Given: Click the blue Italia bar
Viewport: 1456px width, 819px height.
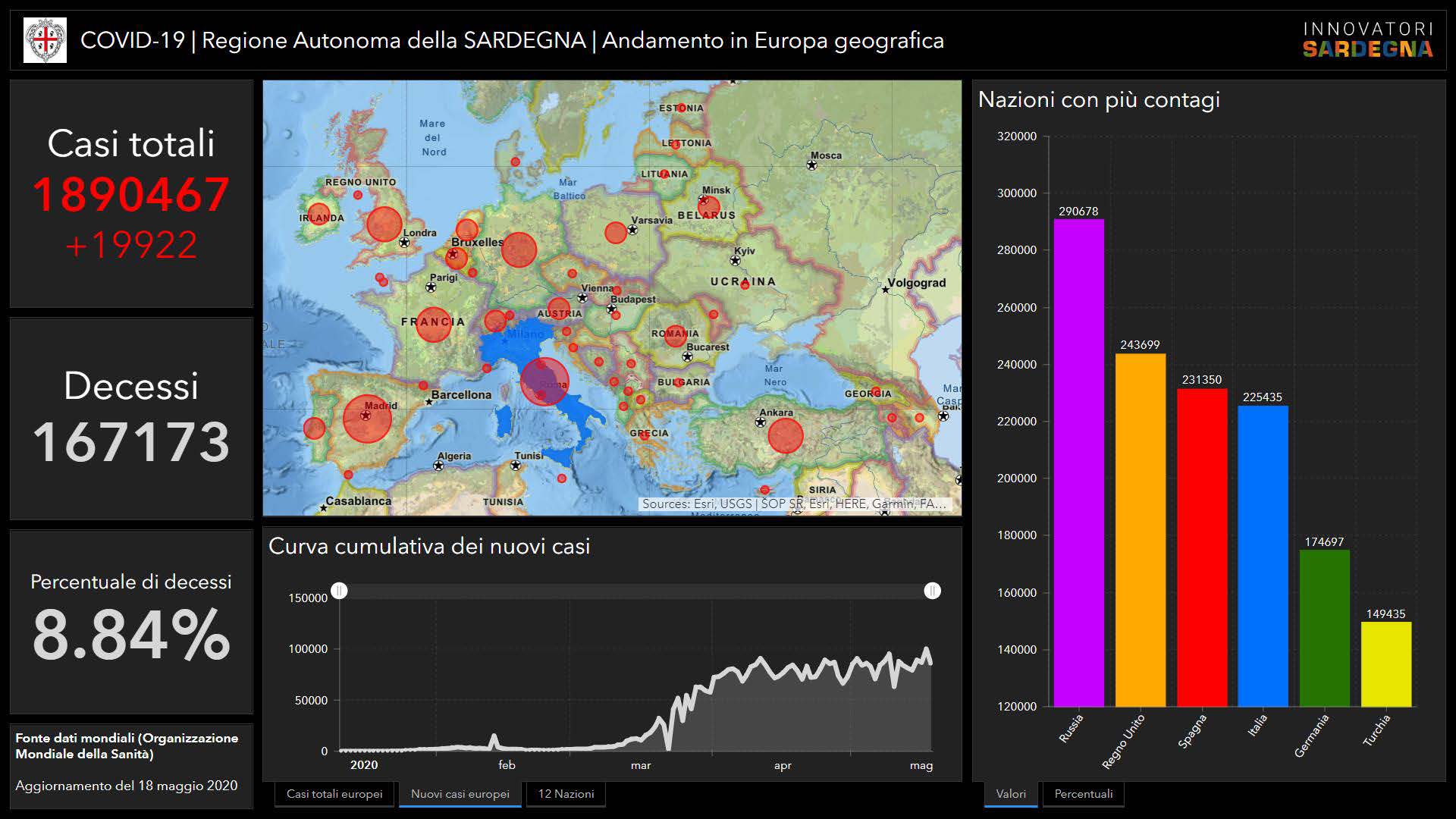Looking at the screenshot, I should click(1263, 556).
